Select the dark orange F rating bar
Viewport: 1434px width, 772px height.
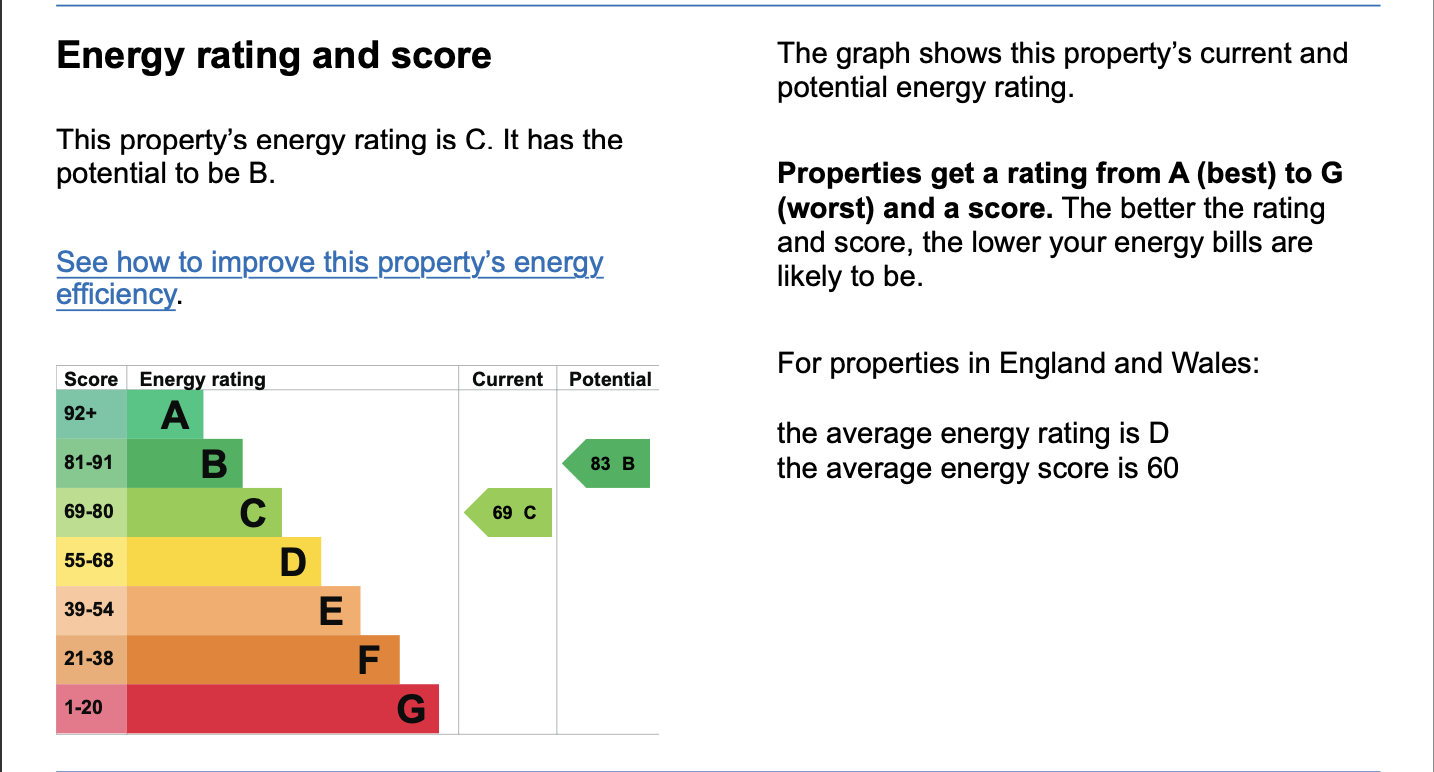pyautogui.click(x=263, y=659)
